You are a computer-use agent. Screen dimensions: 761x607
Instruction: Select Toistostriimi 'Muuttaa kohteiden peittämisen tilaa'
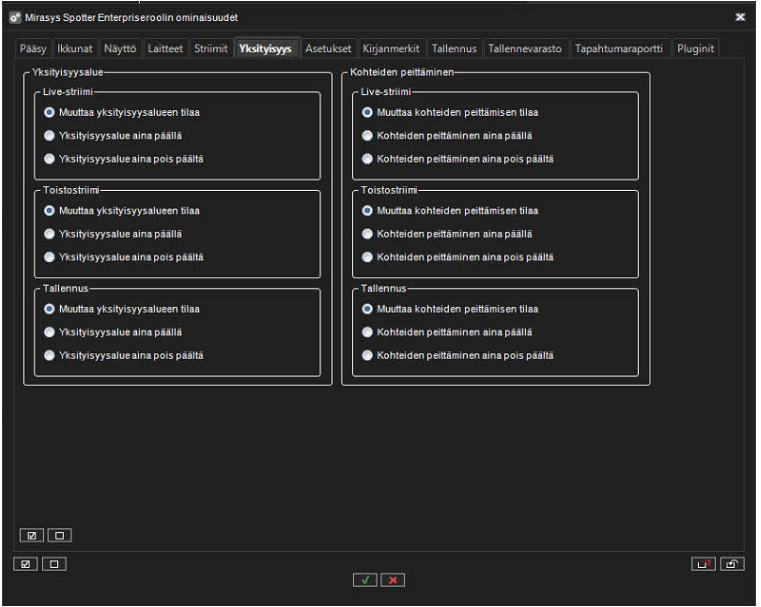367,211
